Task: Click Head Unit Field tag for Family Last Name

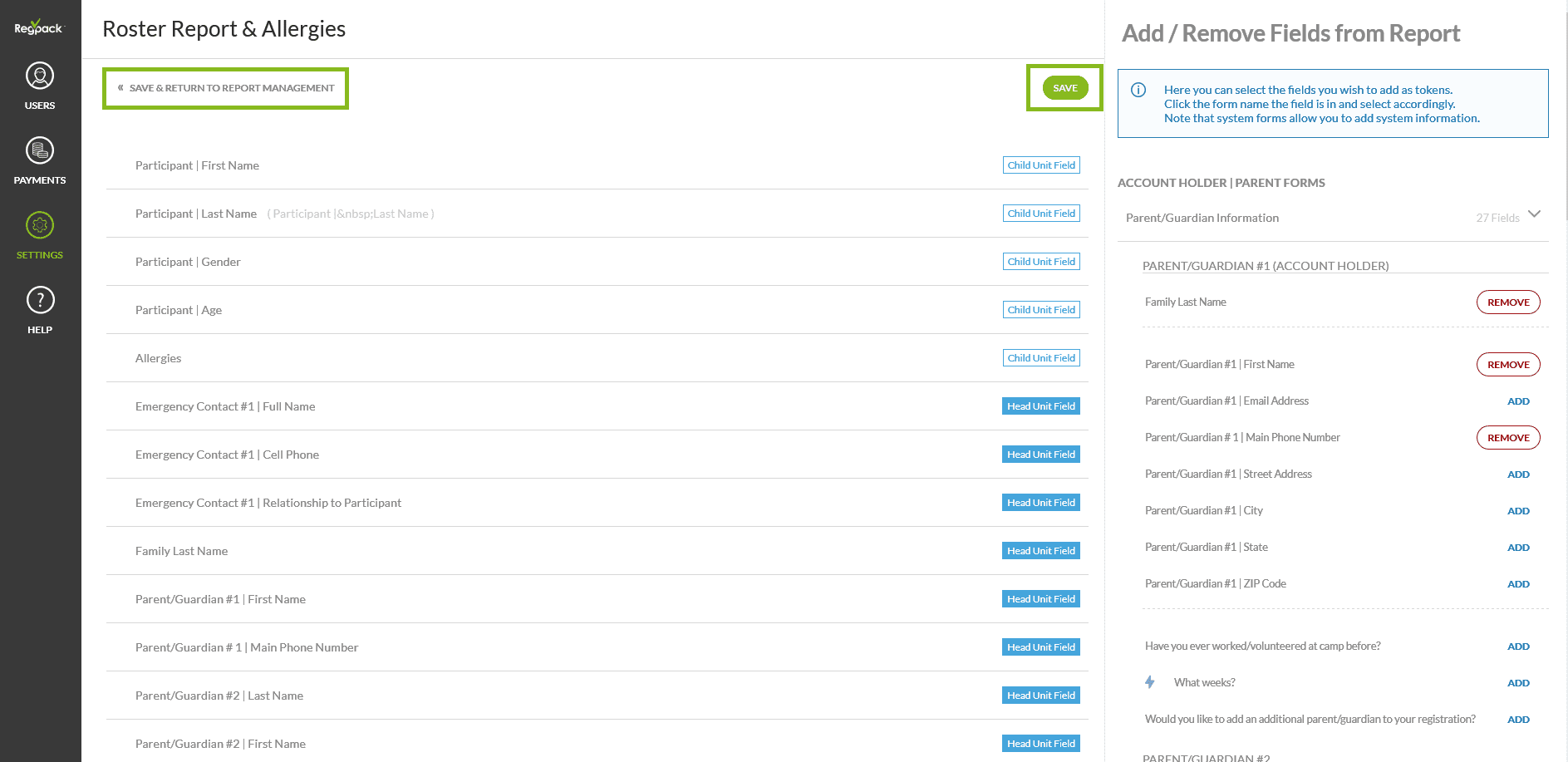Action: (1040, 551)
